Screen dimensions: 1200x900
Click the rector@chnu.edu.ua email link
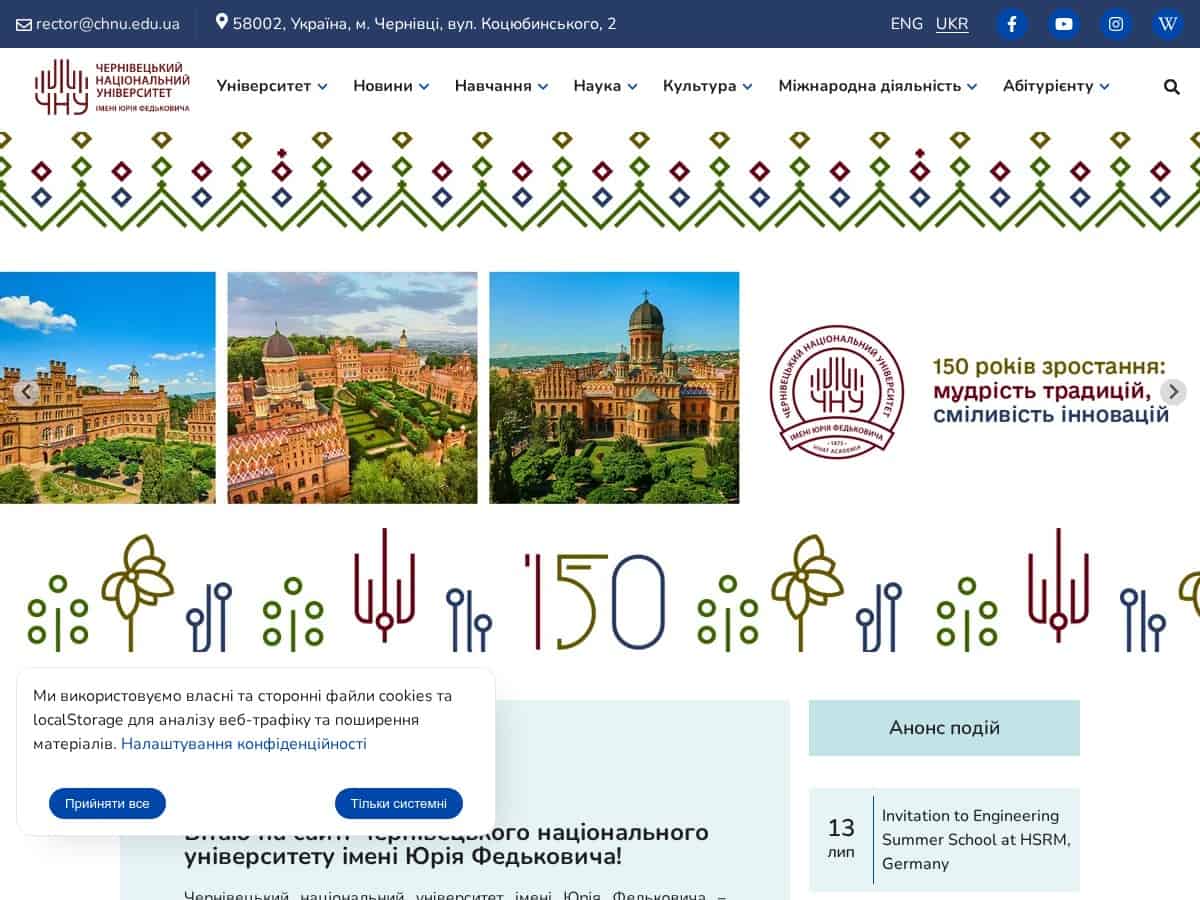(108, 24)
